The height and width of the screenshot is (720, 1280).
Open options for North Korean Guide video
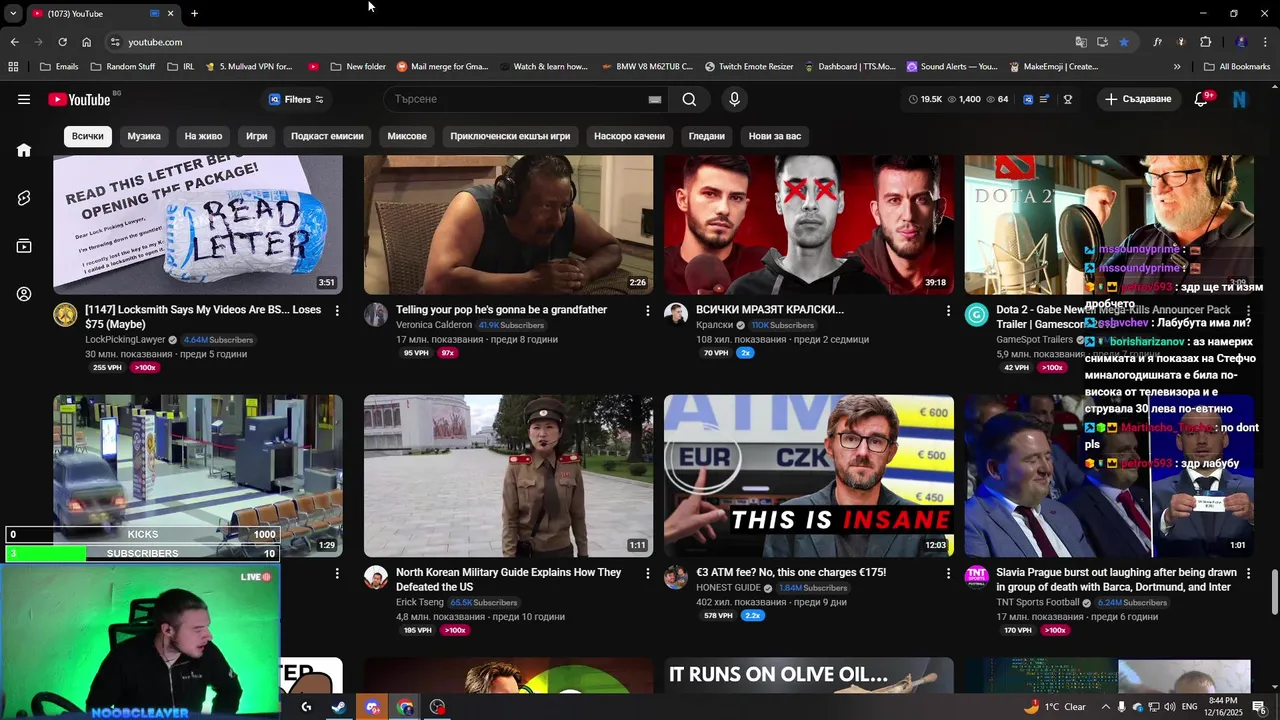coord(647,574)
